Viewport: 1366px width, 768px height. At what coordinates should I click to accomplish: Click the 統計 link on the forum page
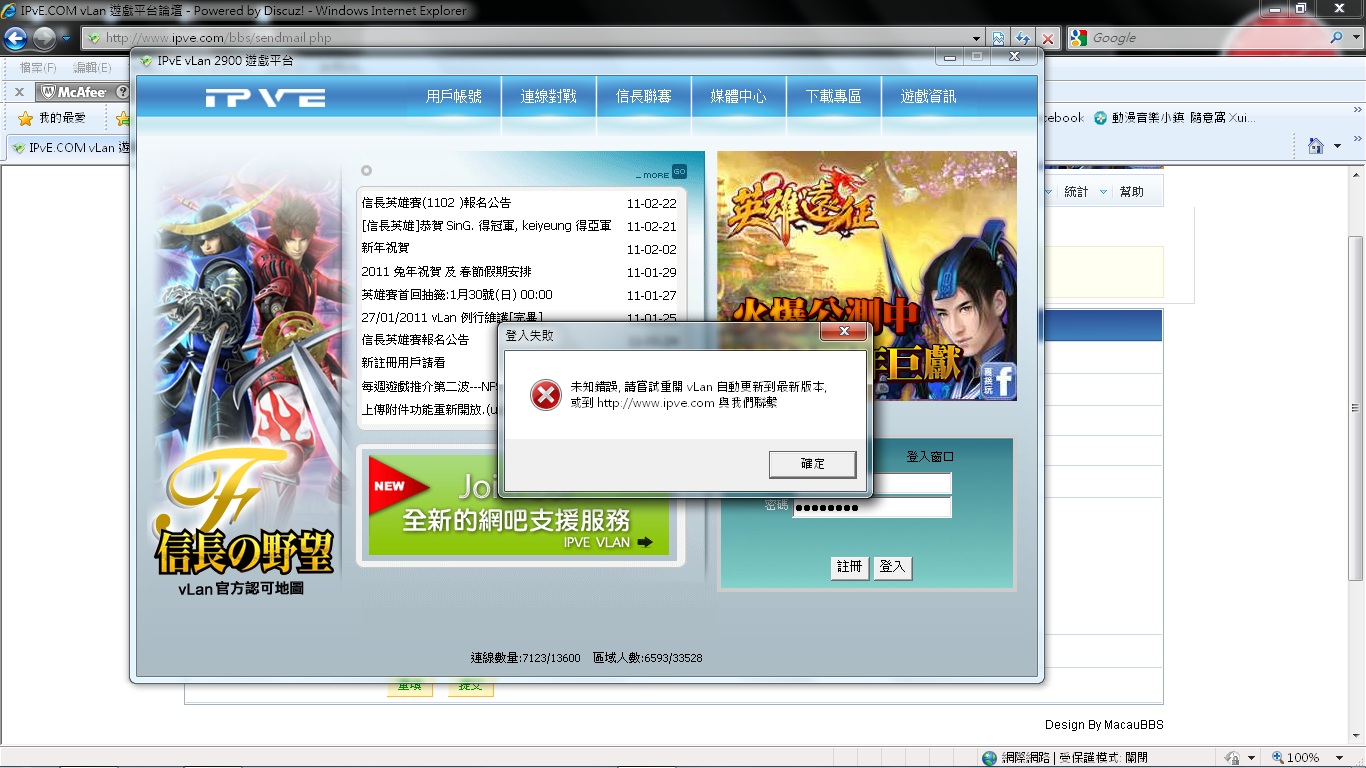1076,191
